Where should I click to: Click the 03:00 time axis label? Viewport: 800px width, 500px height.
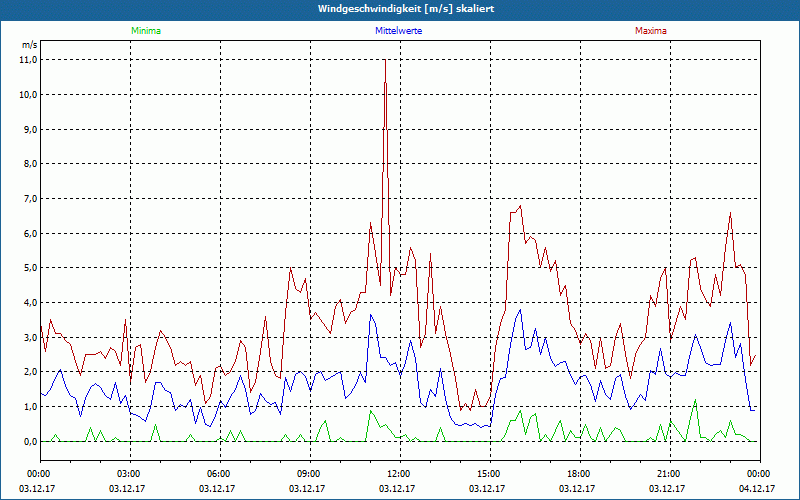click(x=131, y=474)
